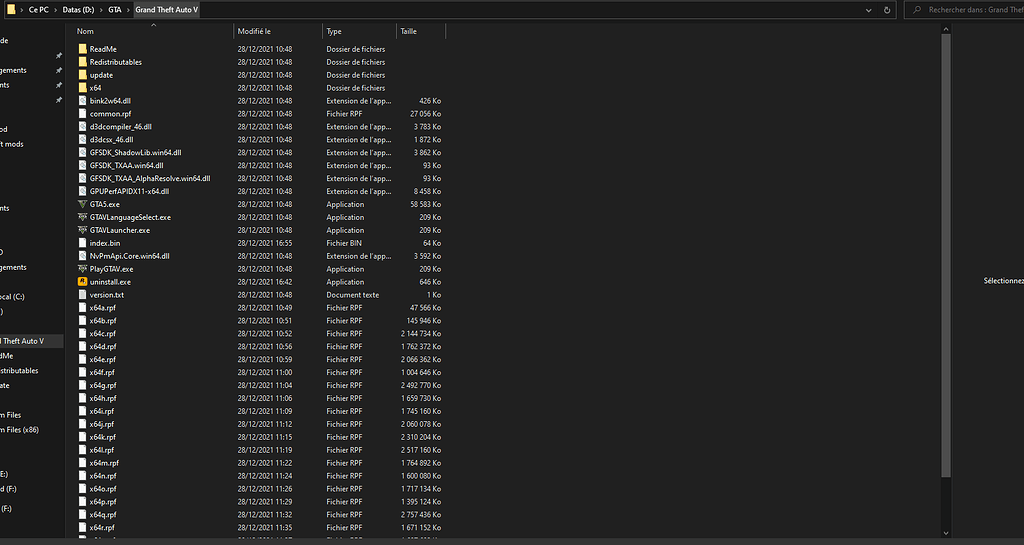Select the GTAVLauncher.exe icon
This screenshot has width=1024, height=545.
[82, 230]
